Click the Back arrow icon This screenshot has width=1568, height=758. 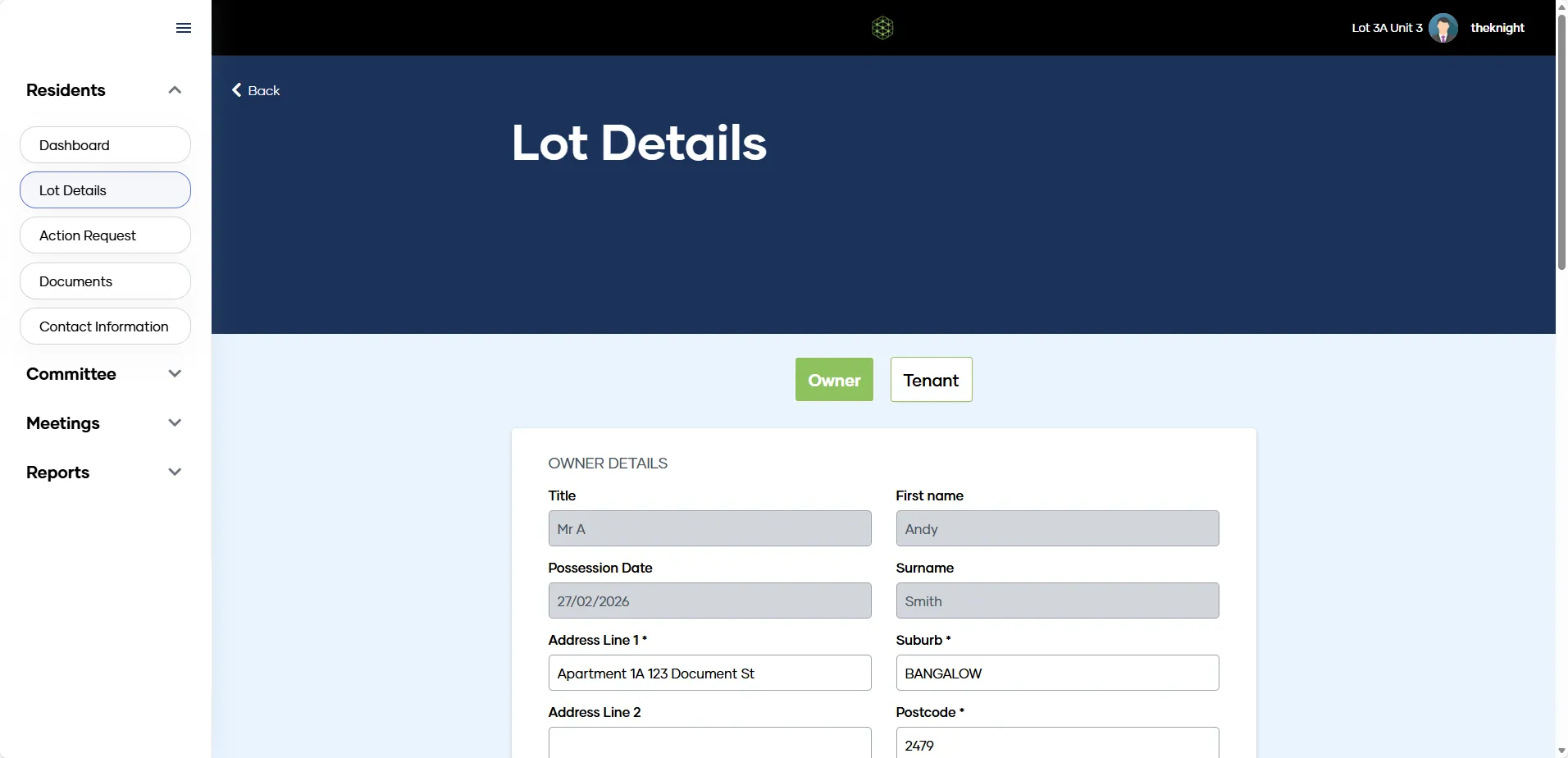point(237,90)
